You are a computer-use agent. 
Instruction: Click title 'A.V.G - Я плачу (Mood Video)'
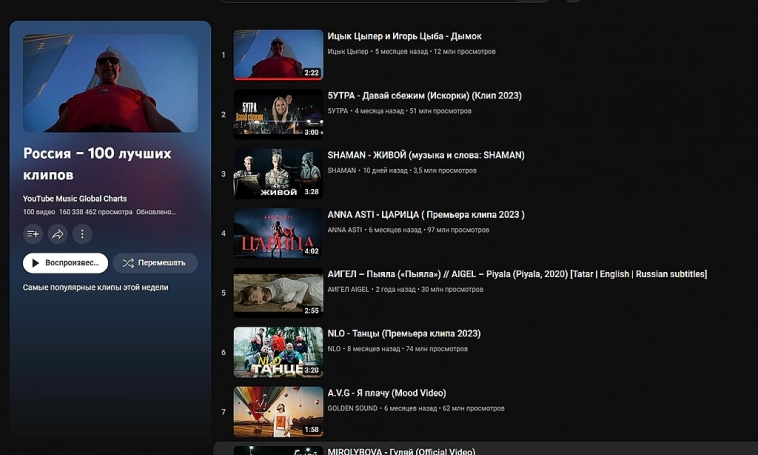[387, 393]
